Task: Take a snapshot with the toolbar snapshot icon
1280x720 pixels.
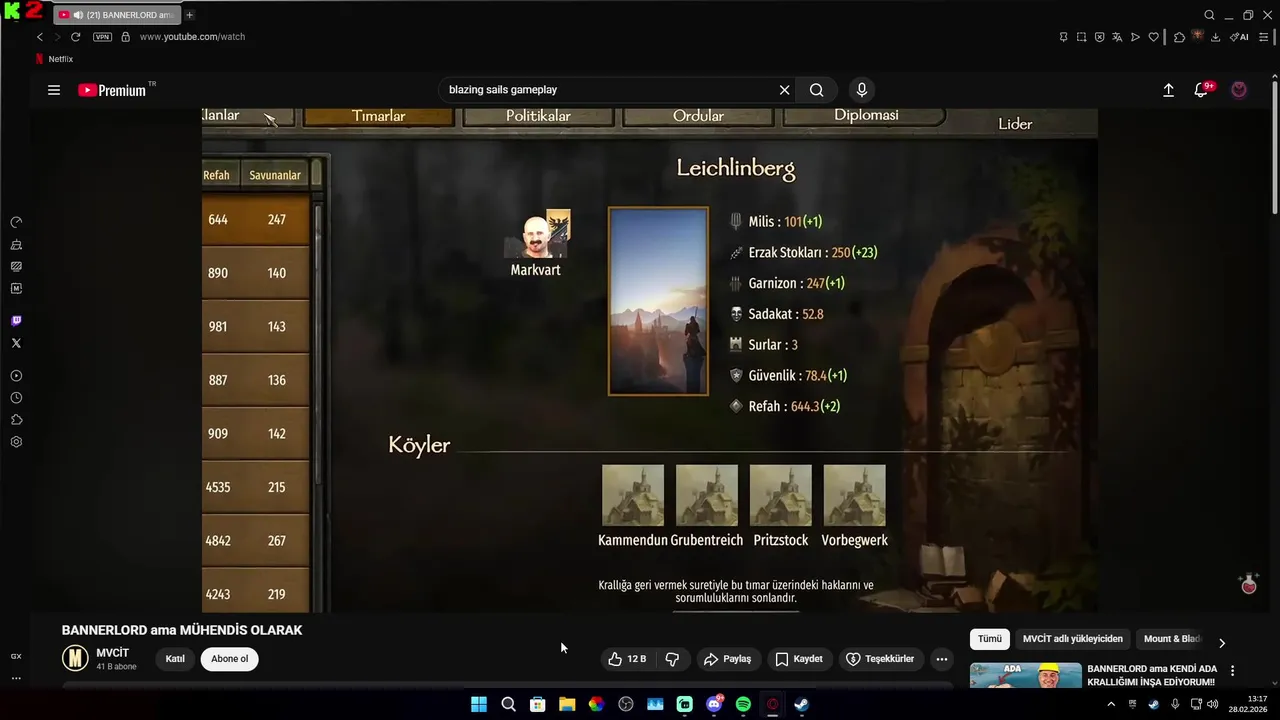Action: [x=1081, y=37]
